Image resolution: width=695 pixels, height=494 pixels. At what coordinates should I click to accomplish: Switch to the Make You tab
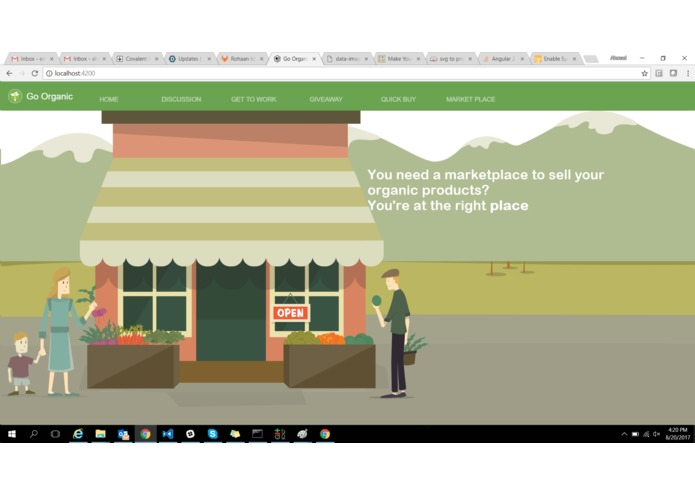pos(397,58)
